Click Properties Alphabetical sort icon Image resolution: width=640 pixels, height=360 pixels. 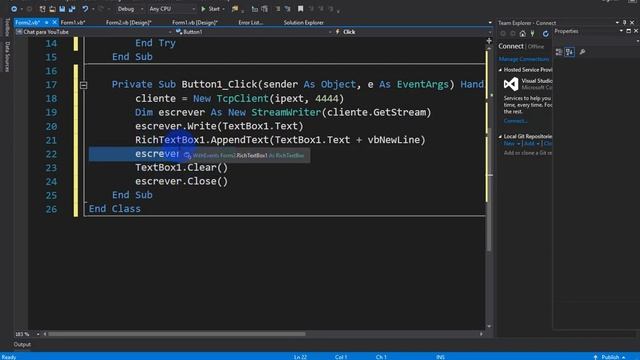(569, 52)
